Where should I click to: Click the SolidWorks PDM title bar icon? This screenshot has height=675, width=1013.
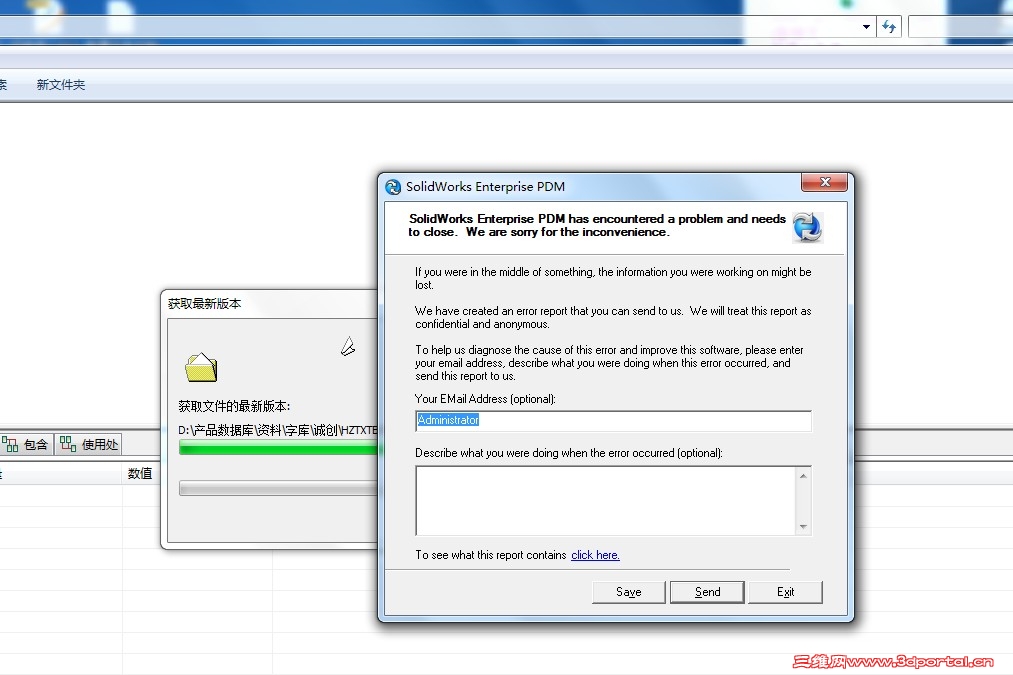(x=393, y=187)
